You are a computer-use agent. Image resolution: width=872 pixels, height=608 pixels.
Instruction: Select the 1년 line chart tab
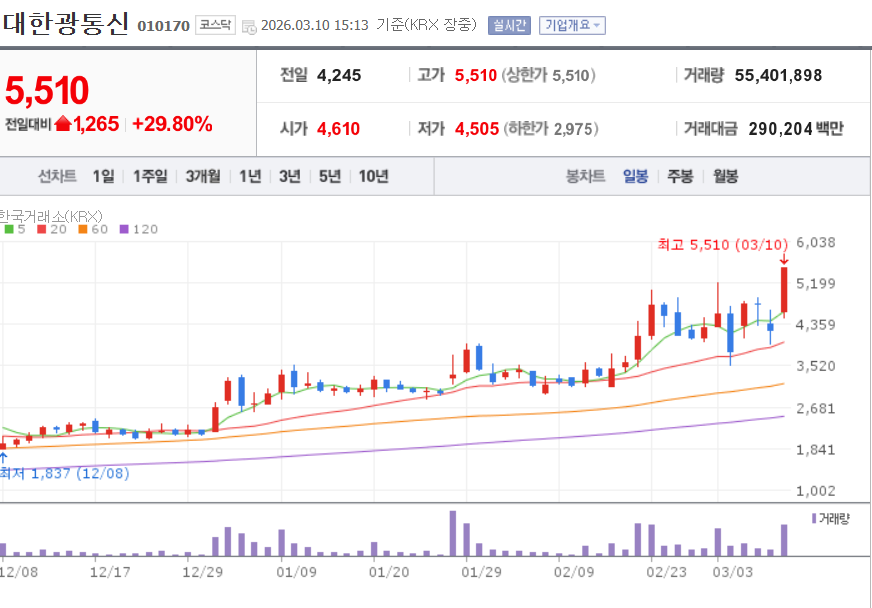click(250, 176)
